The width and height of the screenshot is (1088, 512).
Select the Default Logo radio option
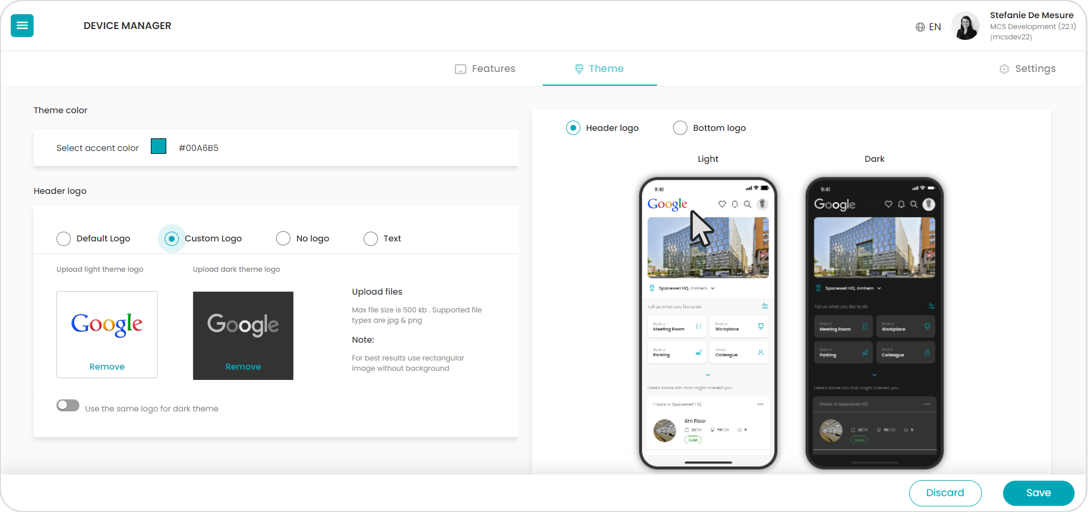click(63, 239)
